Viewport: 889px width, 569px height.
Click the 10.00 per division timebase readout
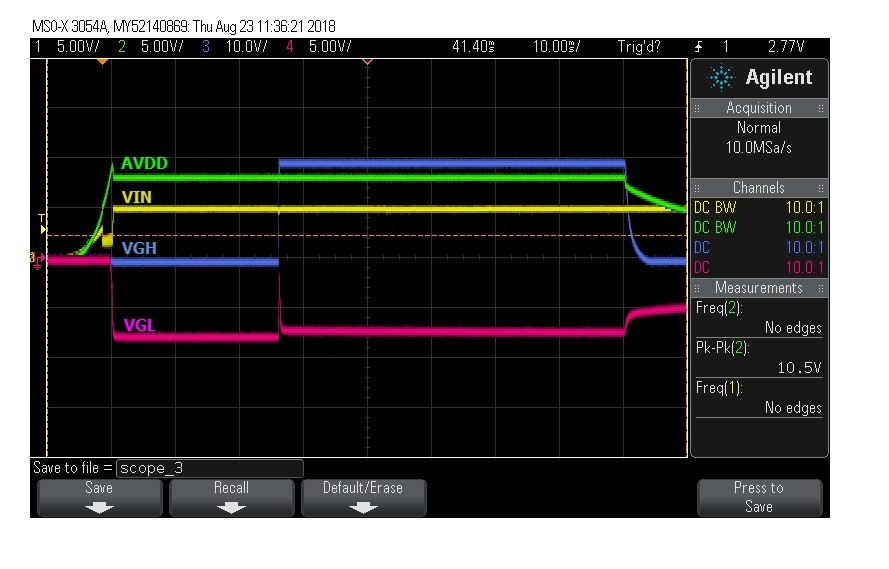[556, 46]
